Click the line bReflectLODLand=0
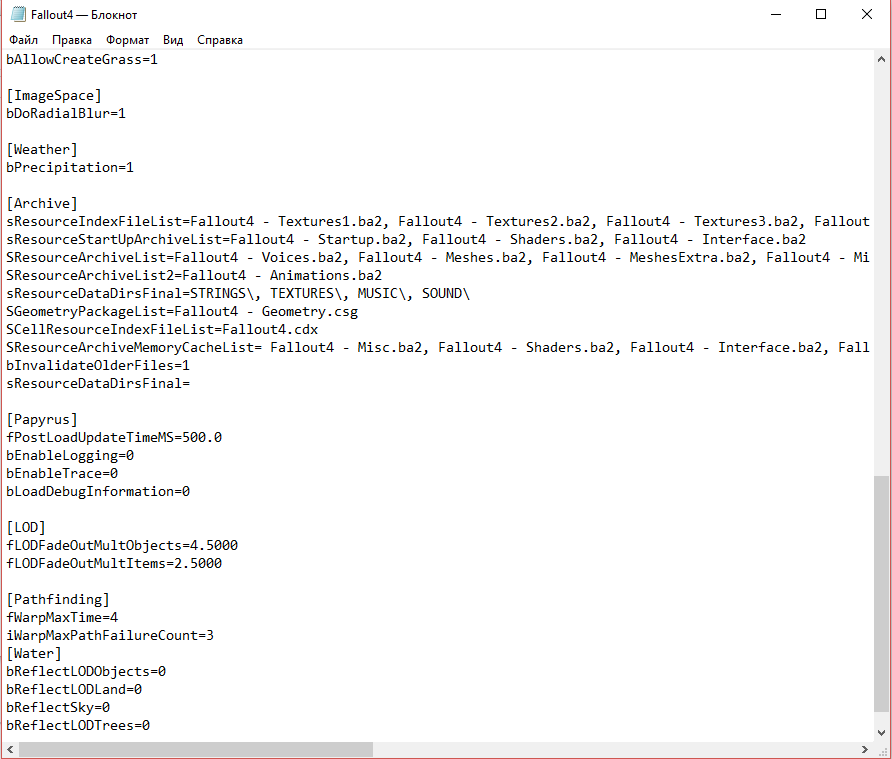This screenshot has width=892, height=759. coord(74,690)
